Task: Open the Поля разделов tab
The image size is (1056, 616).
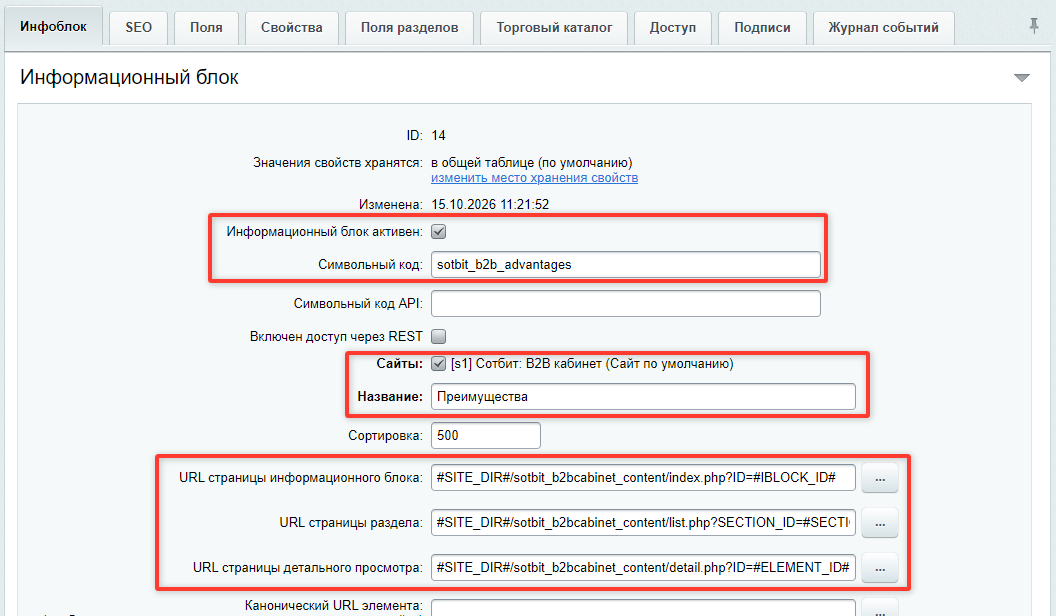Action: (409, 28)
